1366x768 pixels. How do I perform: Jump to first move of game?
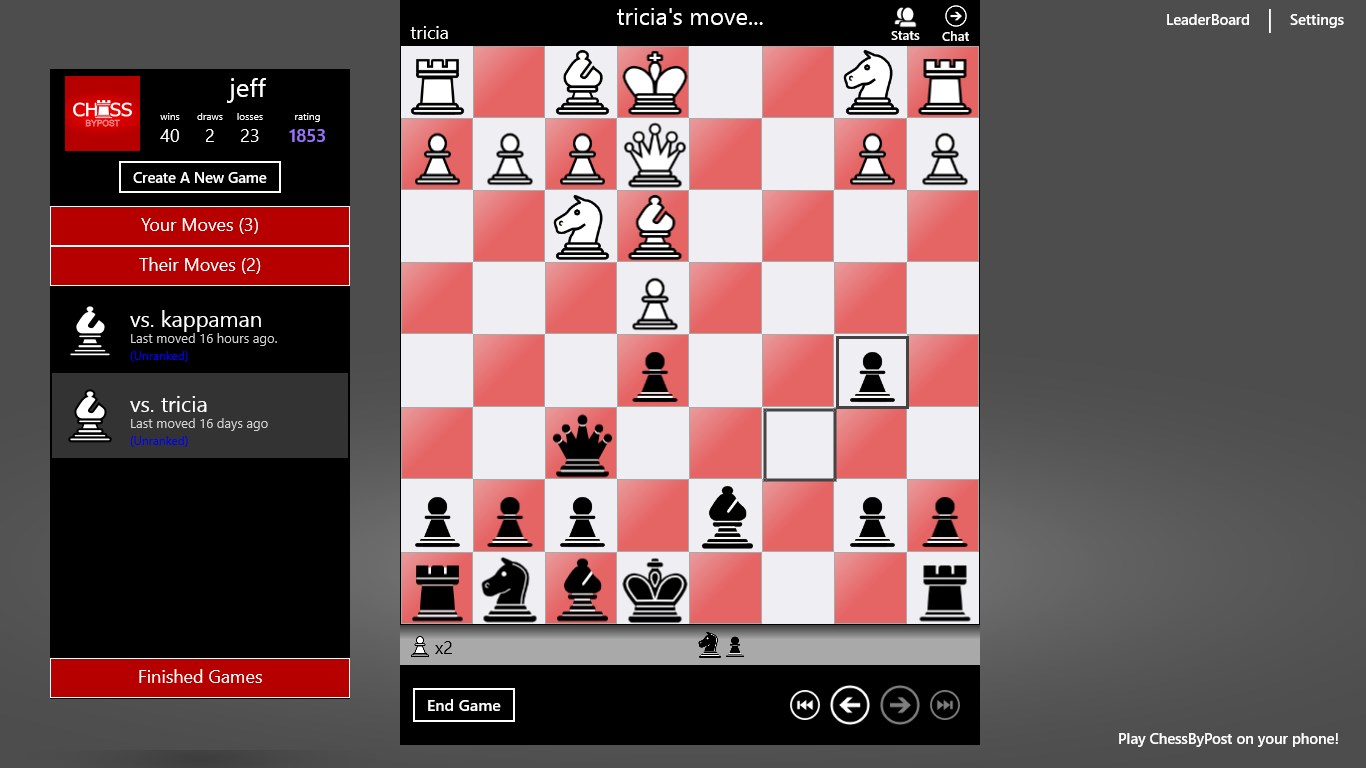tap(804, 705)
